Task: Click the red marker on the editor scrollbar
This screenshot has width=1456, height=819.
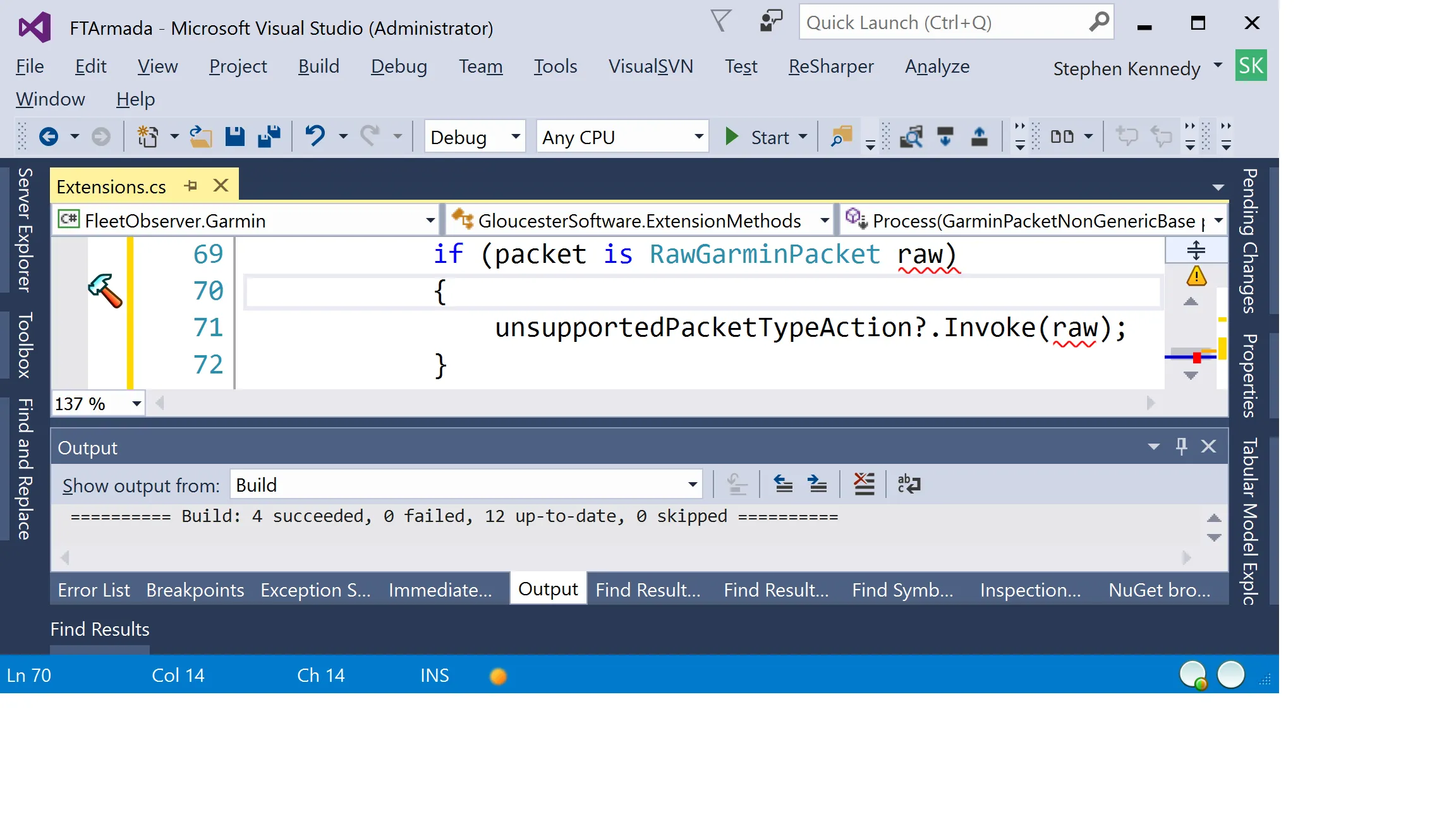Action: point(1196,358)
